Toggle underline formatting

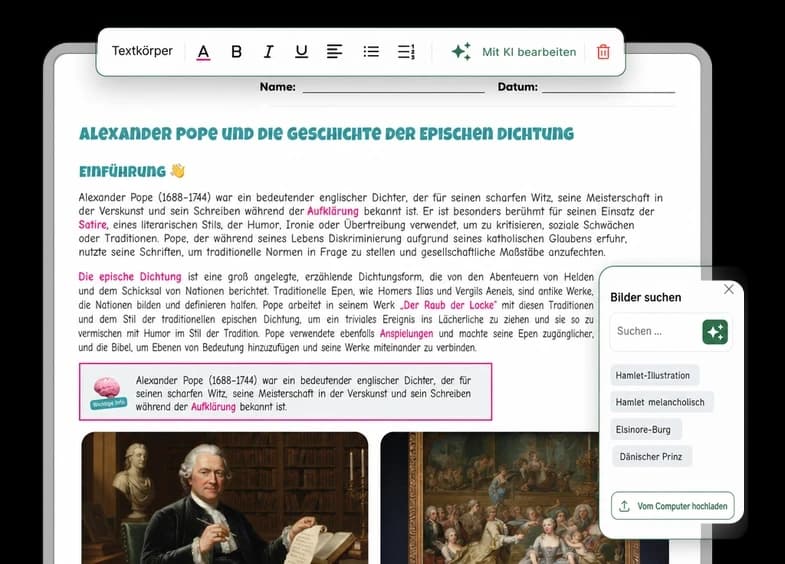click(x=301, y=52)
